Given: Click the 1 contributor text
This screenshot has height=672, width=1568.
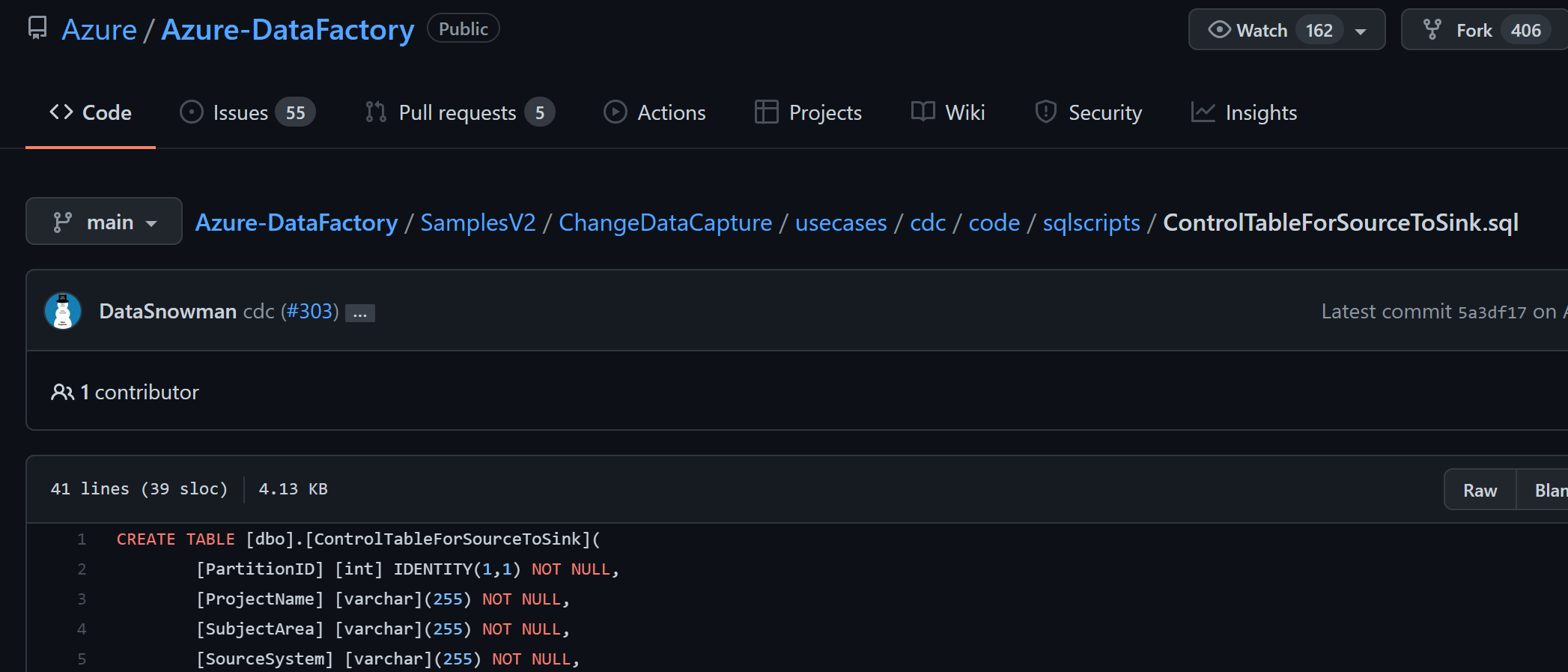Looking at the screenshot, I should tap(139, 392).
